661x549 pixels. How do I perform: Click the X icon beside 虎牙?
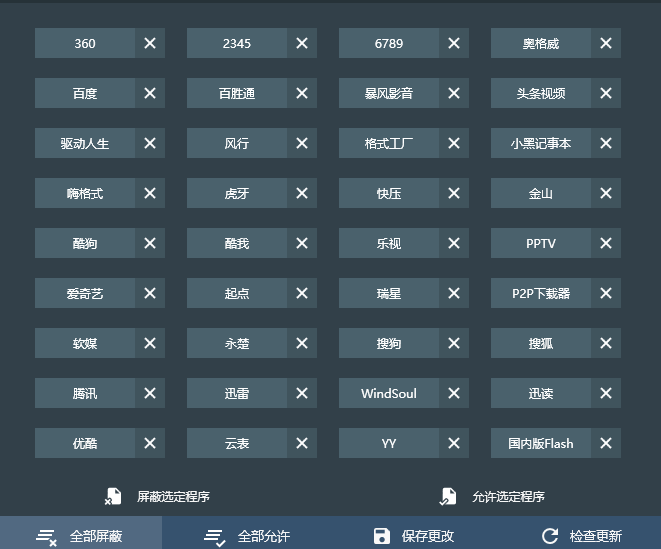[302, 193]
